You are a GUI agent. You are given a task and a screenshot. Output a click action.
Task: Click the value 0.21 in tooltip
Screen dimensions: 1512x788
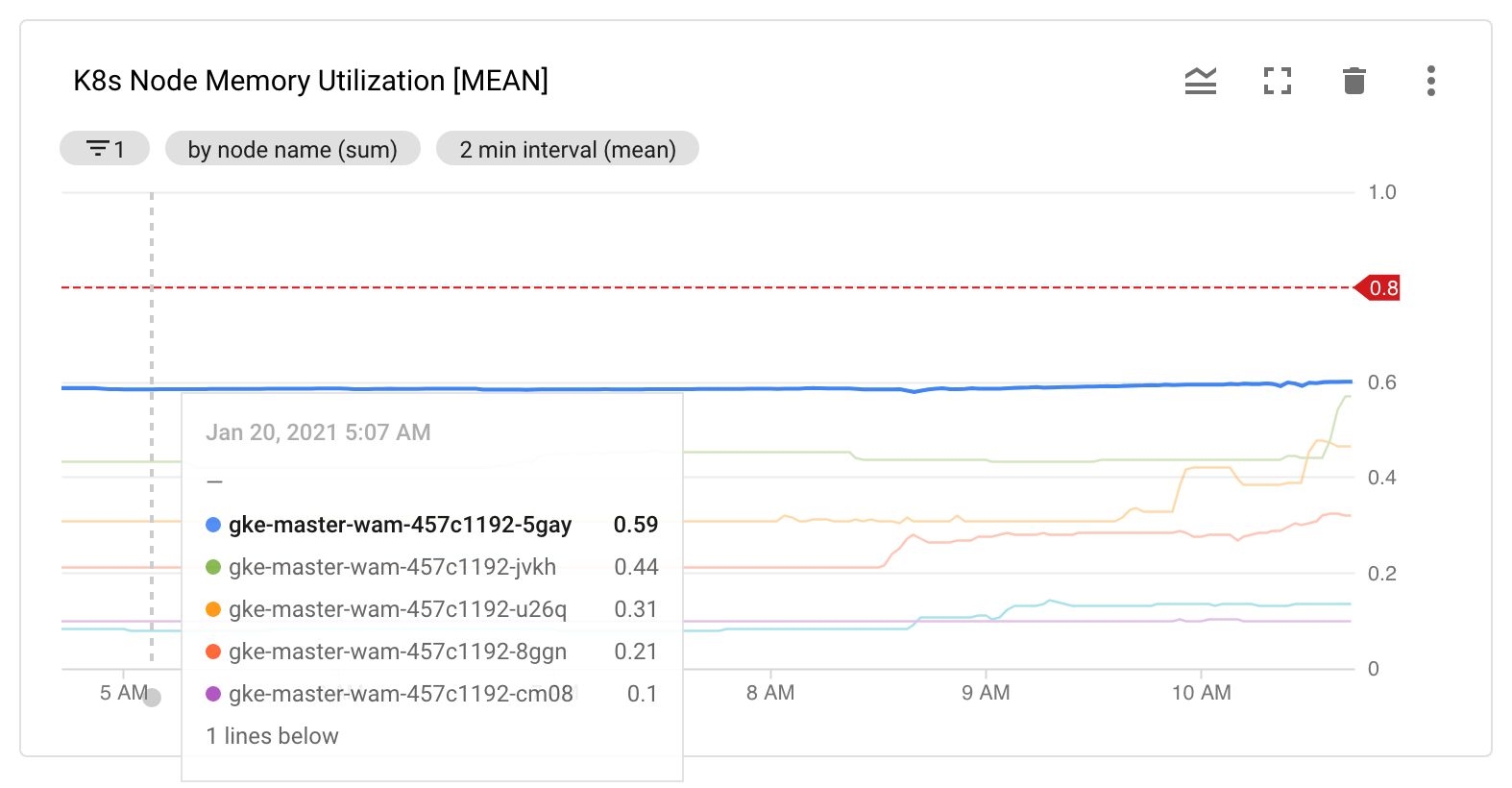coord(636,652)
